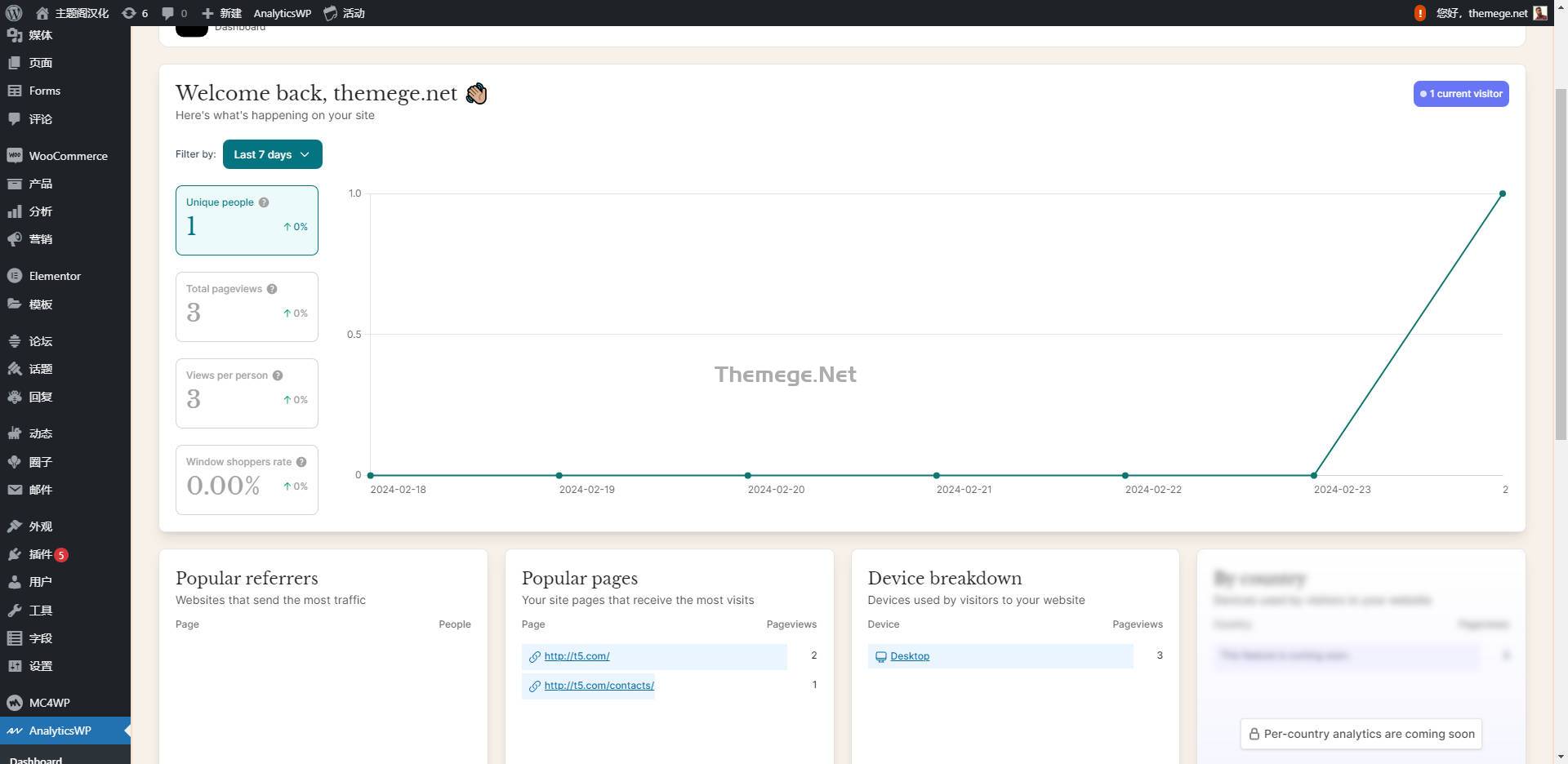Open the comments bubble showing 0
This screenshot has width=1568, height=764.
[174, 13]
